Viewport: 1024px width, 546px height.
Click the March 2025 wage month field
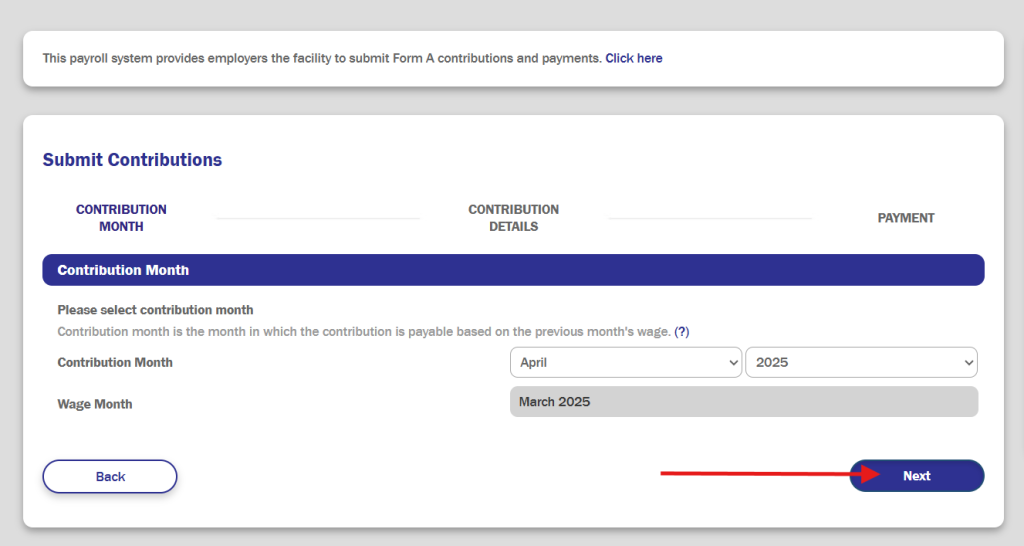click(744, 402)
